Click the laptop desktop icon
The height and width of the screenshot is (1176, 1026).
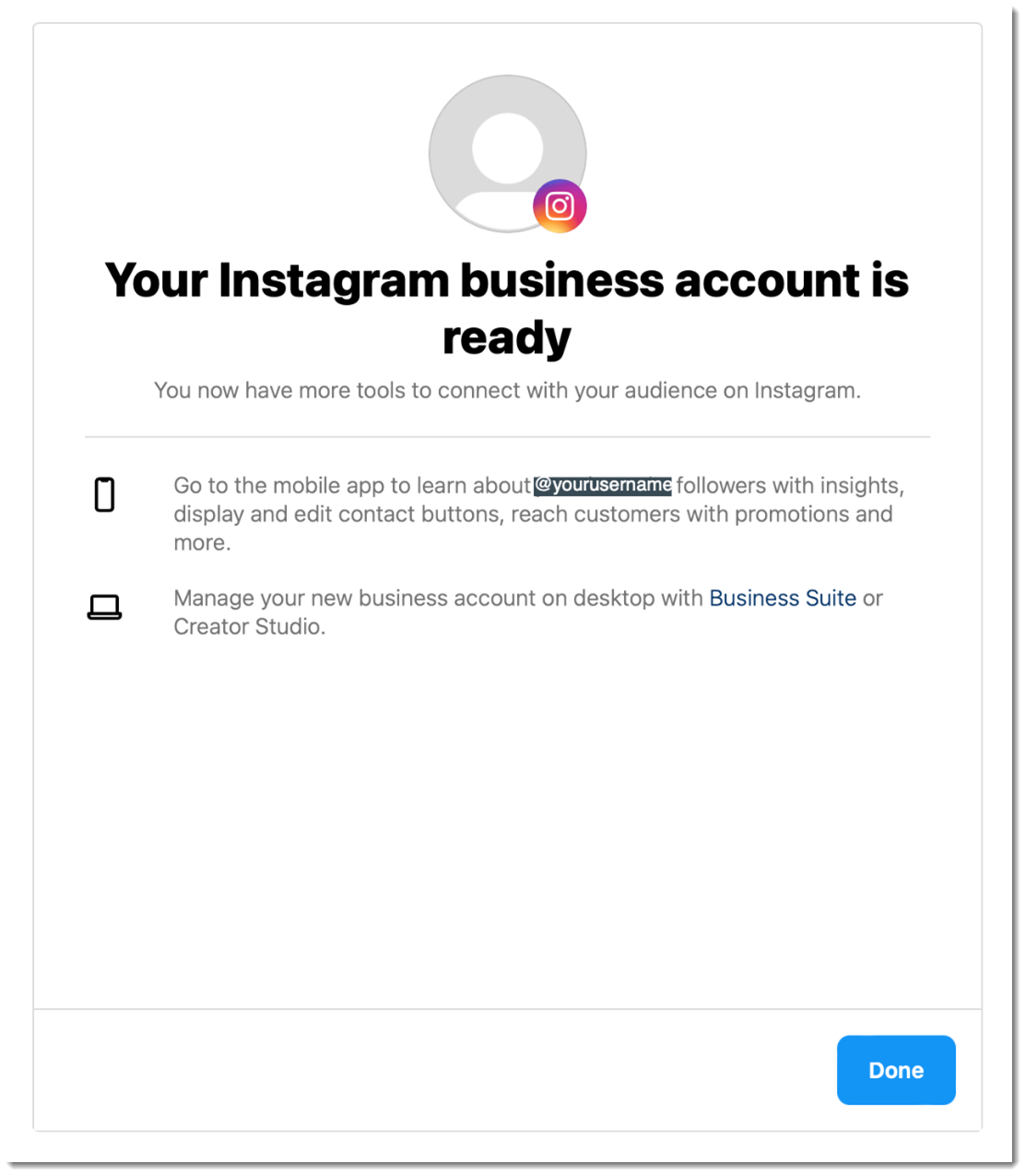tap(104, 606)
